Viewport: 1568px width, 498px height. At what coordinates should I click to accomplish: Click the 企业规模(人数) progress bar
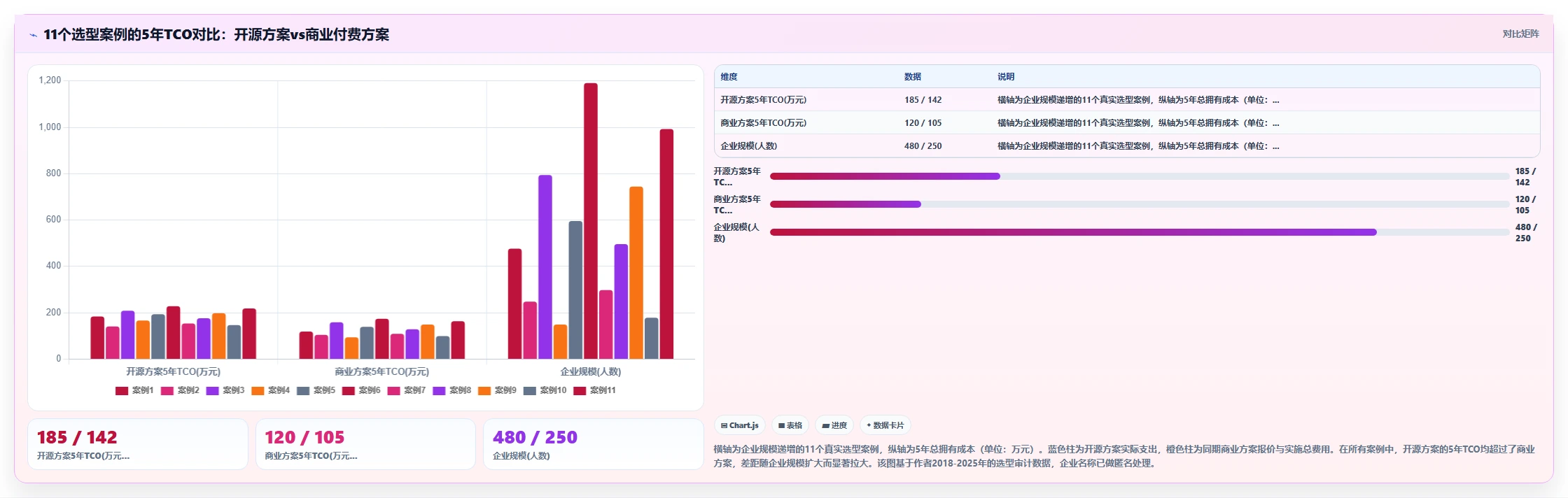click(1140, 232)
